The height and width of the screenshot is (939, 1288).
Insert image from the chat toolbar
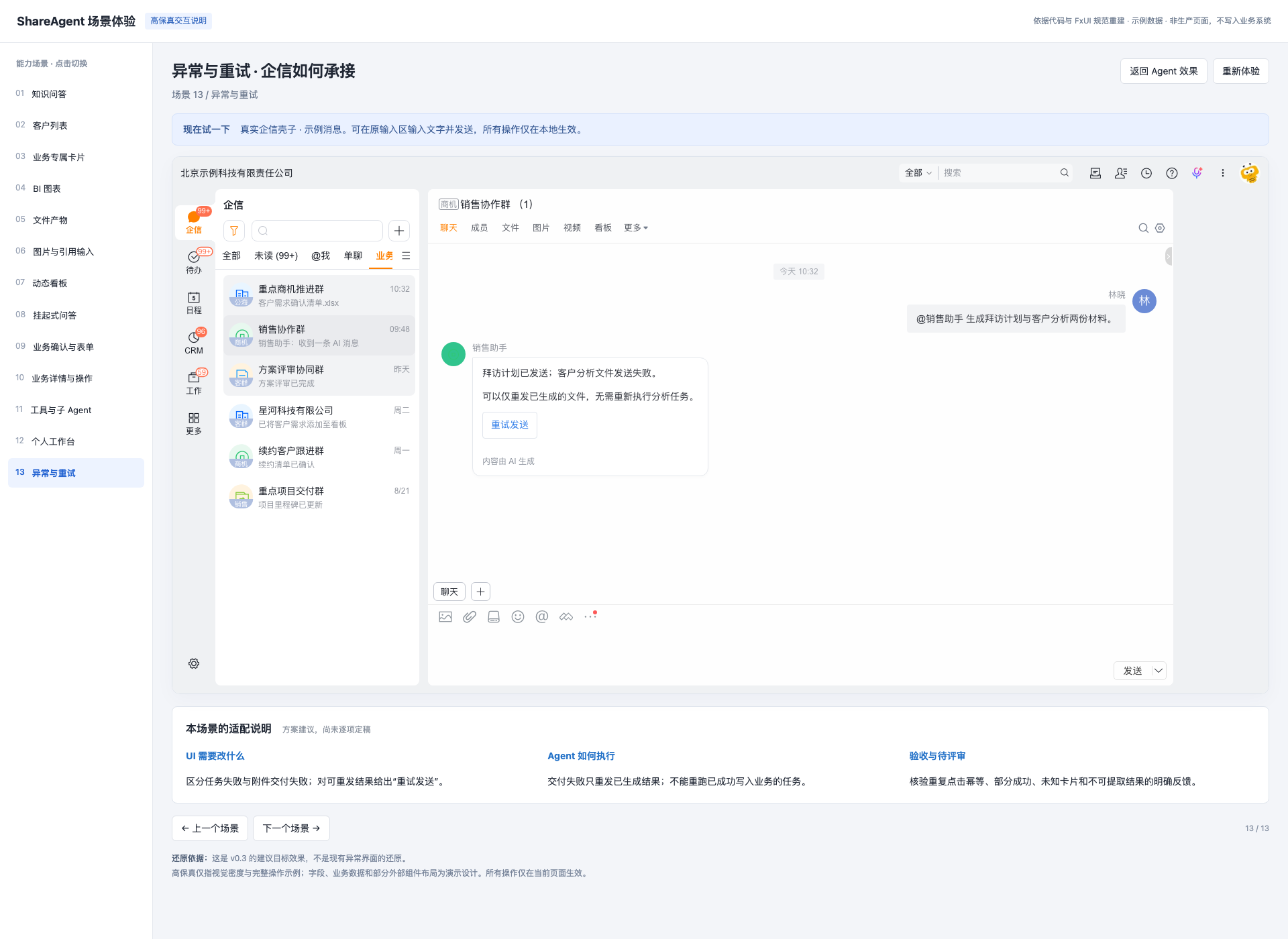445,616
